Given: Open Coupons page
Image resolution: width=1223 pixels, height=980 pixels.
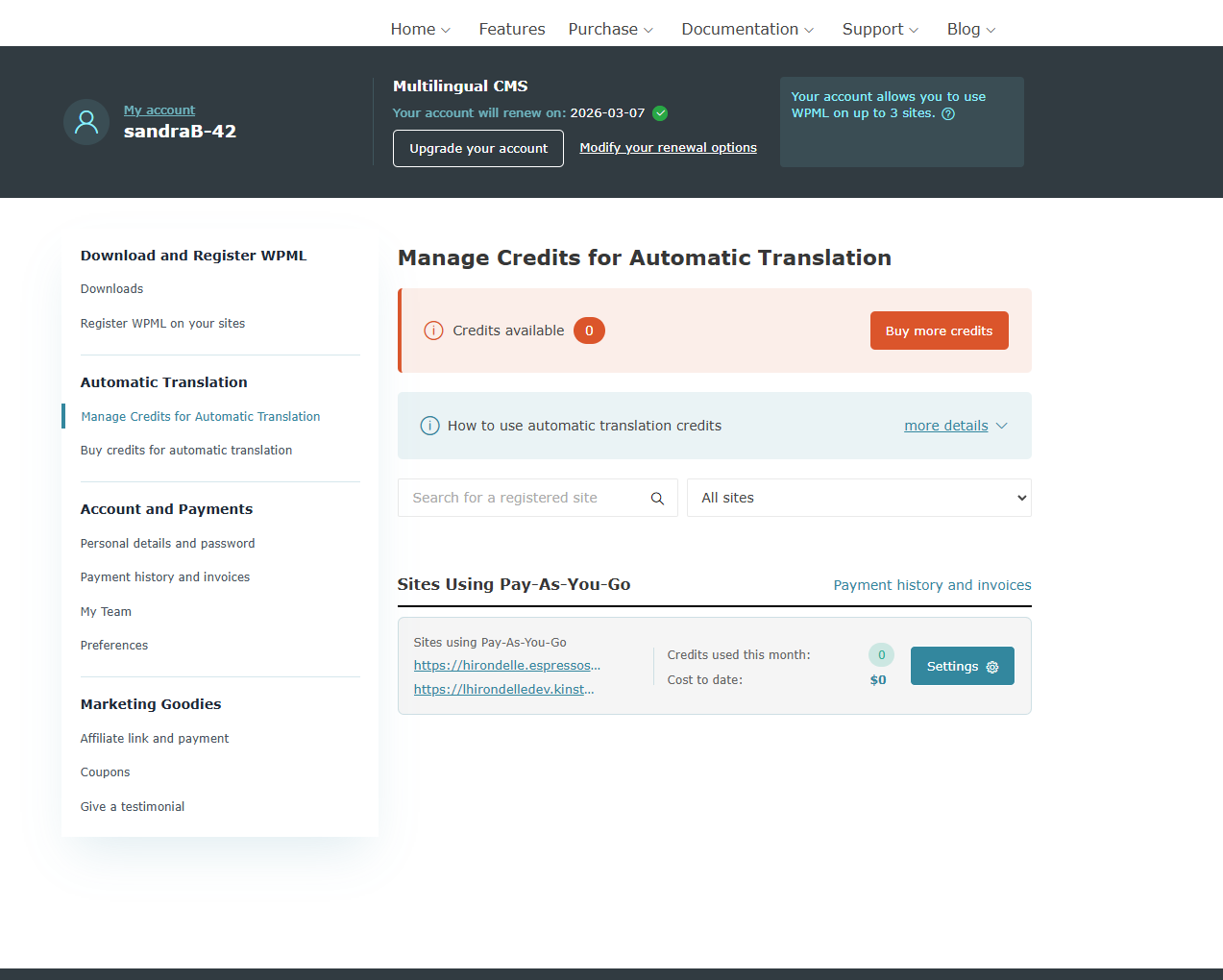Looking at the screenshot, I should [105, 772].
